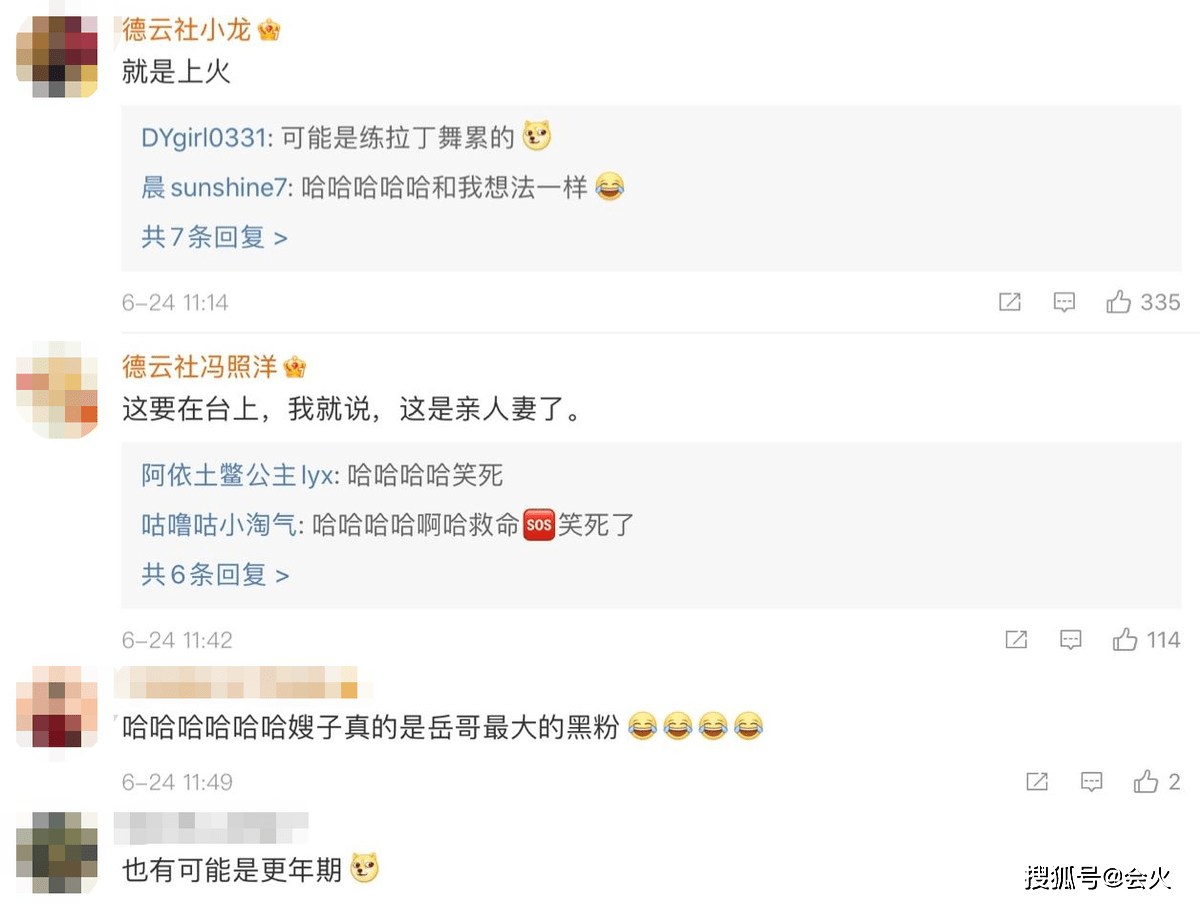This screenshot has width=1200, height=904.
Task: Open 阿依土鳖公主lyx profile link
Action: tap(238, 476)
